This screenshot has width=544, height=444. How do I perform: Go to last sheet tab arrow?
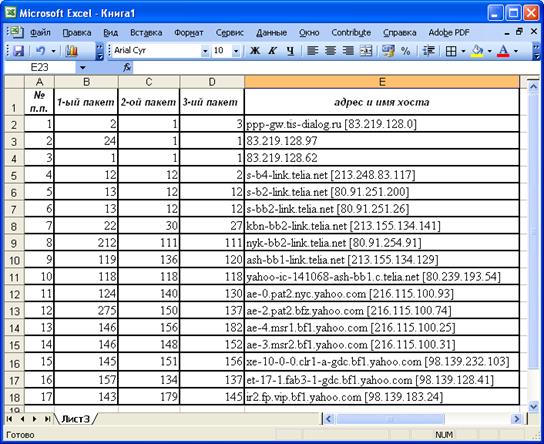point(48,419)
